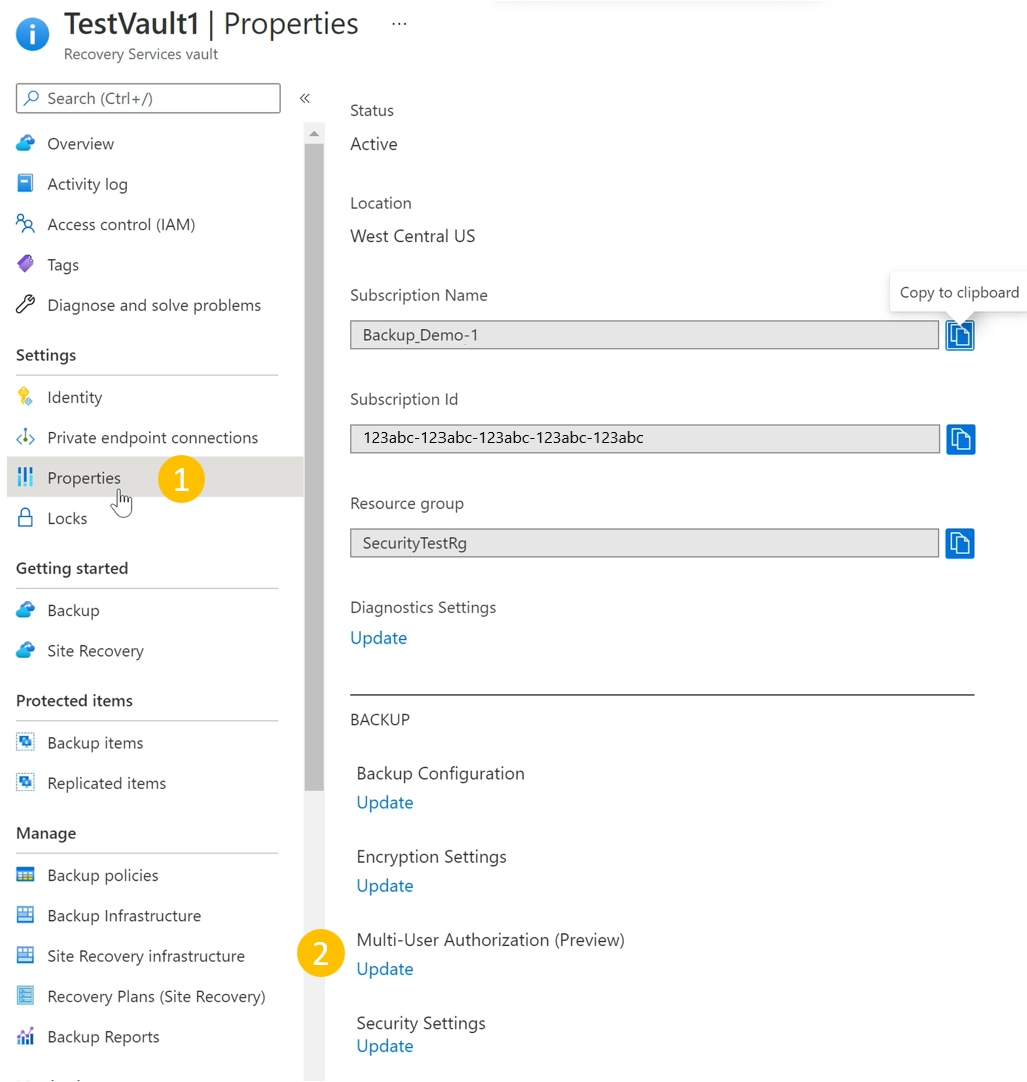
Task: Update Security Settings
Action: (384, 1047)
